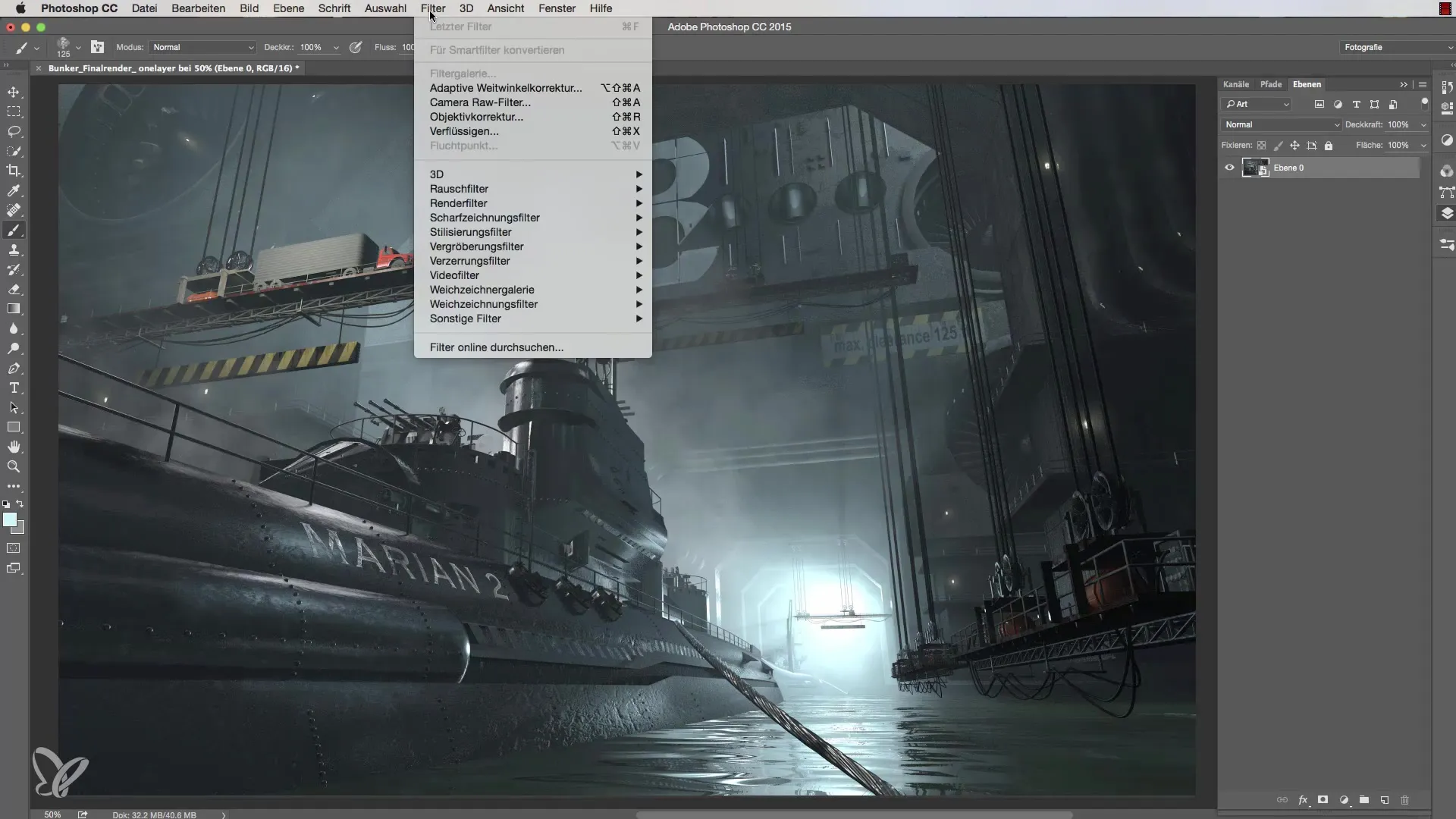This screenshot has width=1456, height=819.
Task: Open the brush Modus dropdown
Action: tap(202, 47)
